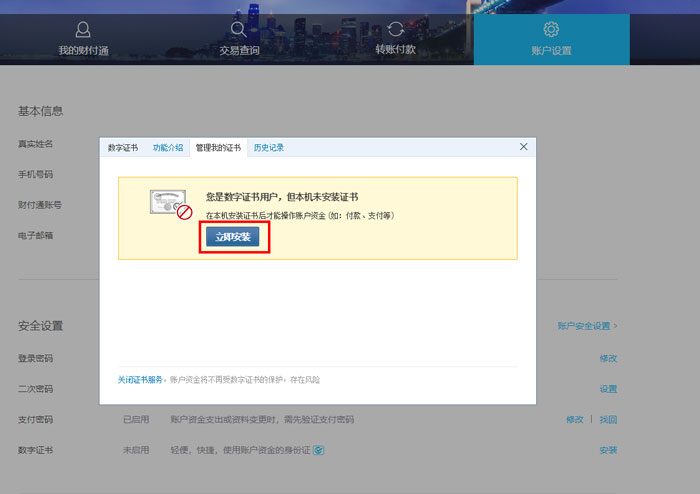Switch to the 历史记录 tab

coord(269,148)
